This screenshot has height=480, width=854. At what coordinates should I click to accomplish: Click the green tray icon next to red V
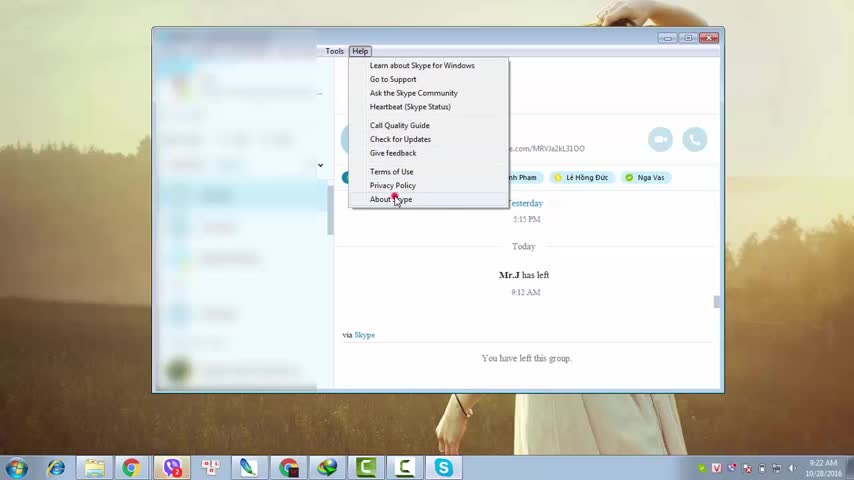(702, 468)
